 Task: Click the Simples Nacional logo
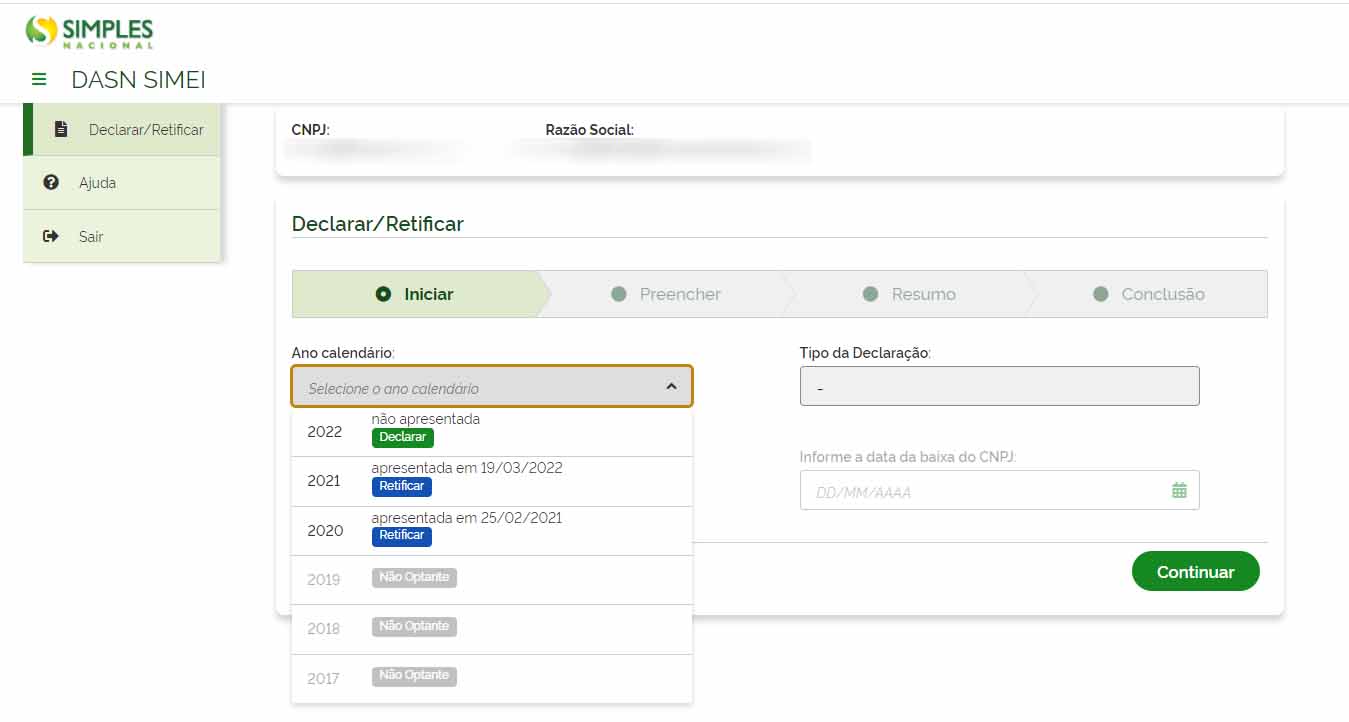coord(92,31)
